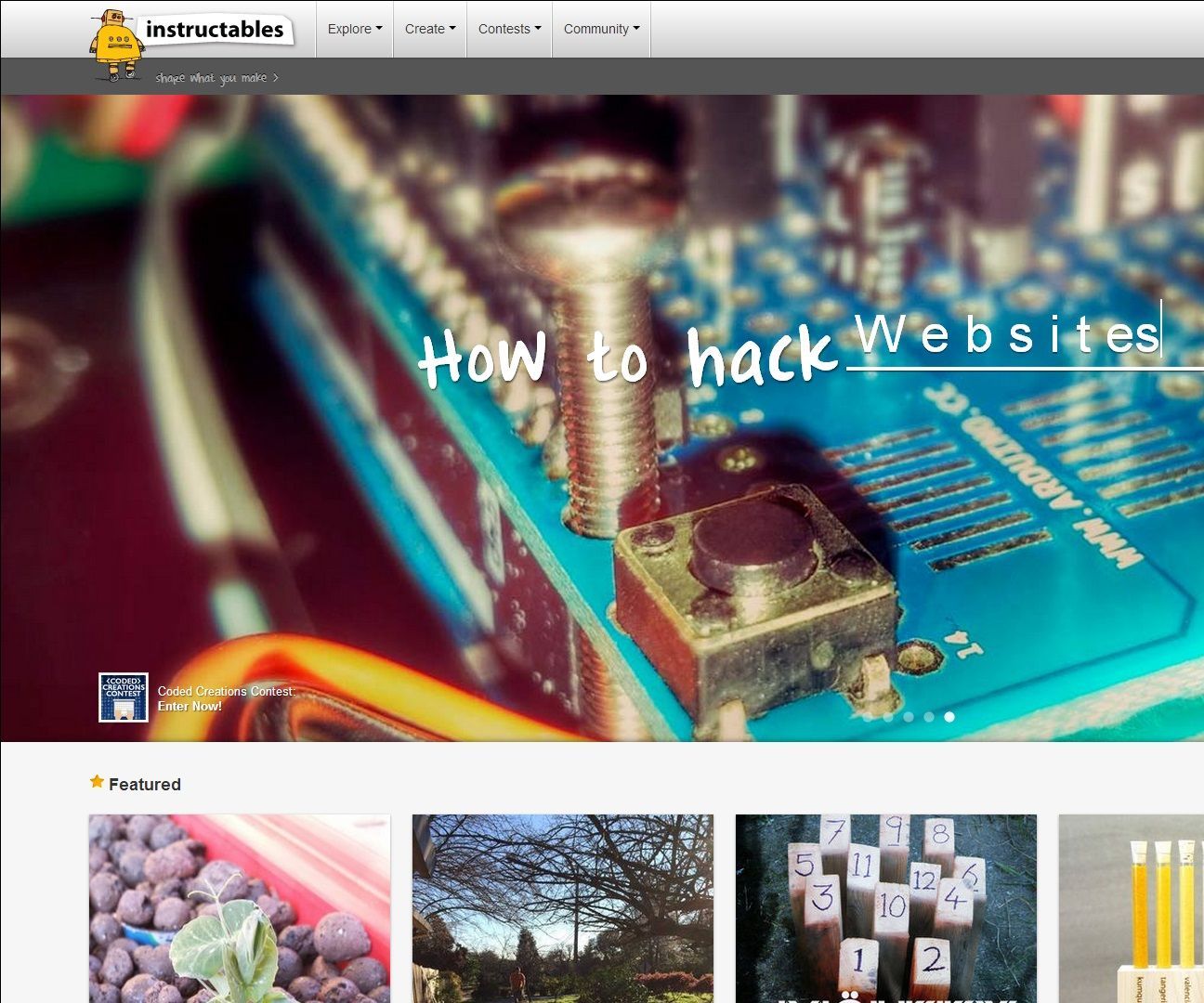Click the Instructables wordmark logo
The width and height of the screenshot is (1204, 1003).
click(215, 29)
